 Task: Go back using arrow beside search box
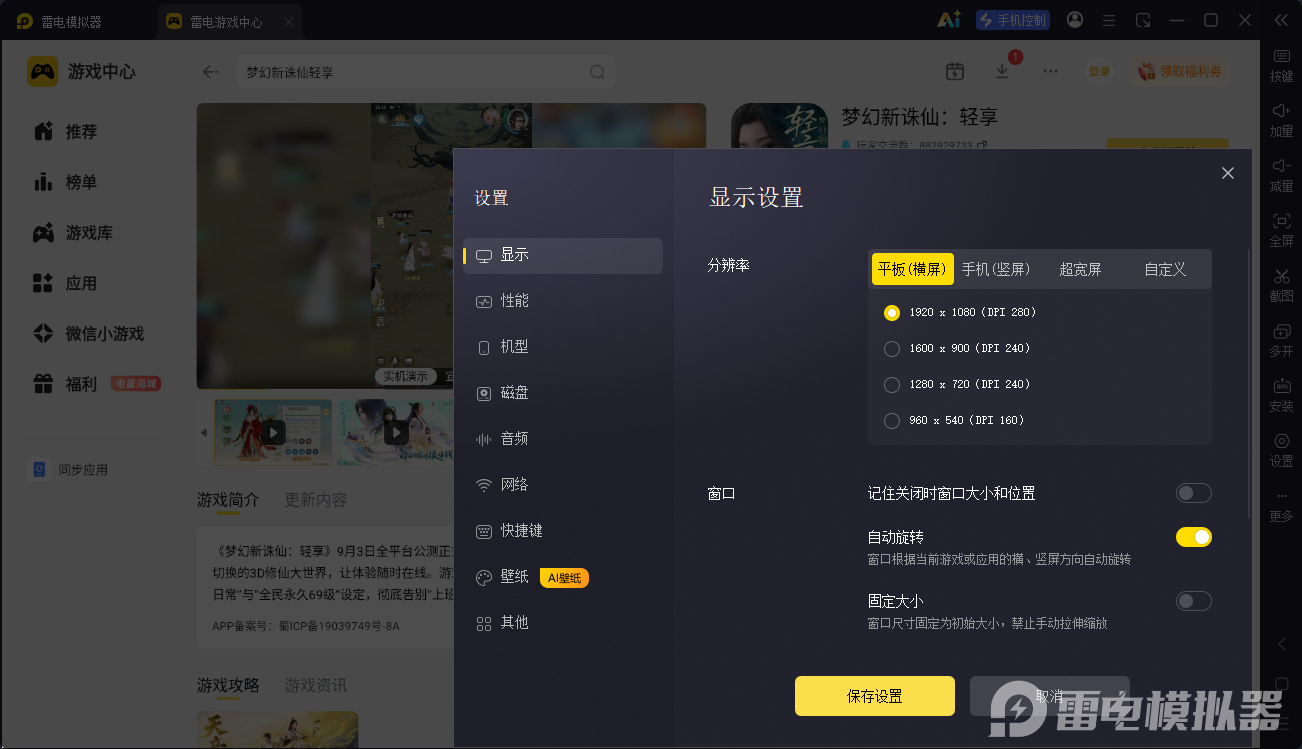210,72
